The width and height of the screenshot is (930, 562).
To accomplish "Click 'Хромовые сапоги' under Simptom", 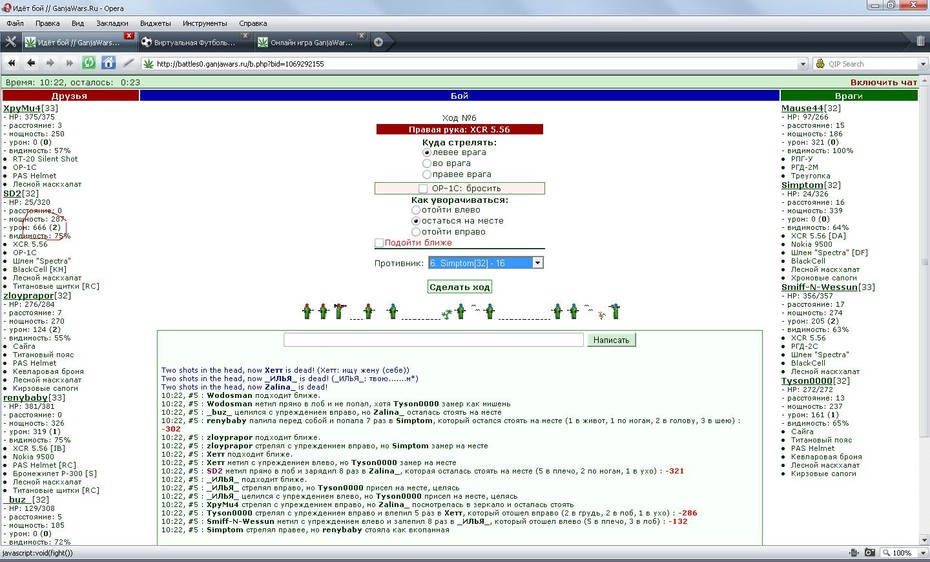I will coord(824,278).
